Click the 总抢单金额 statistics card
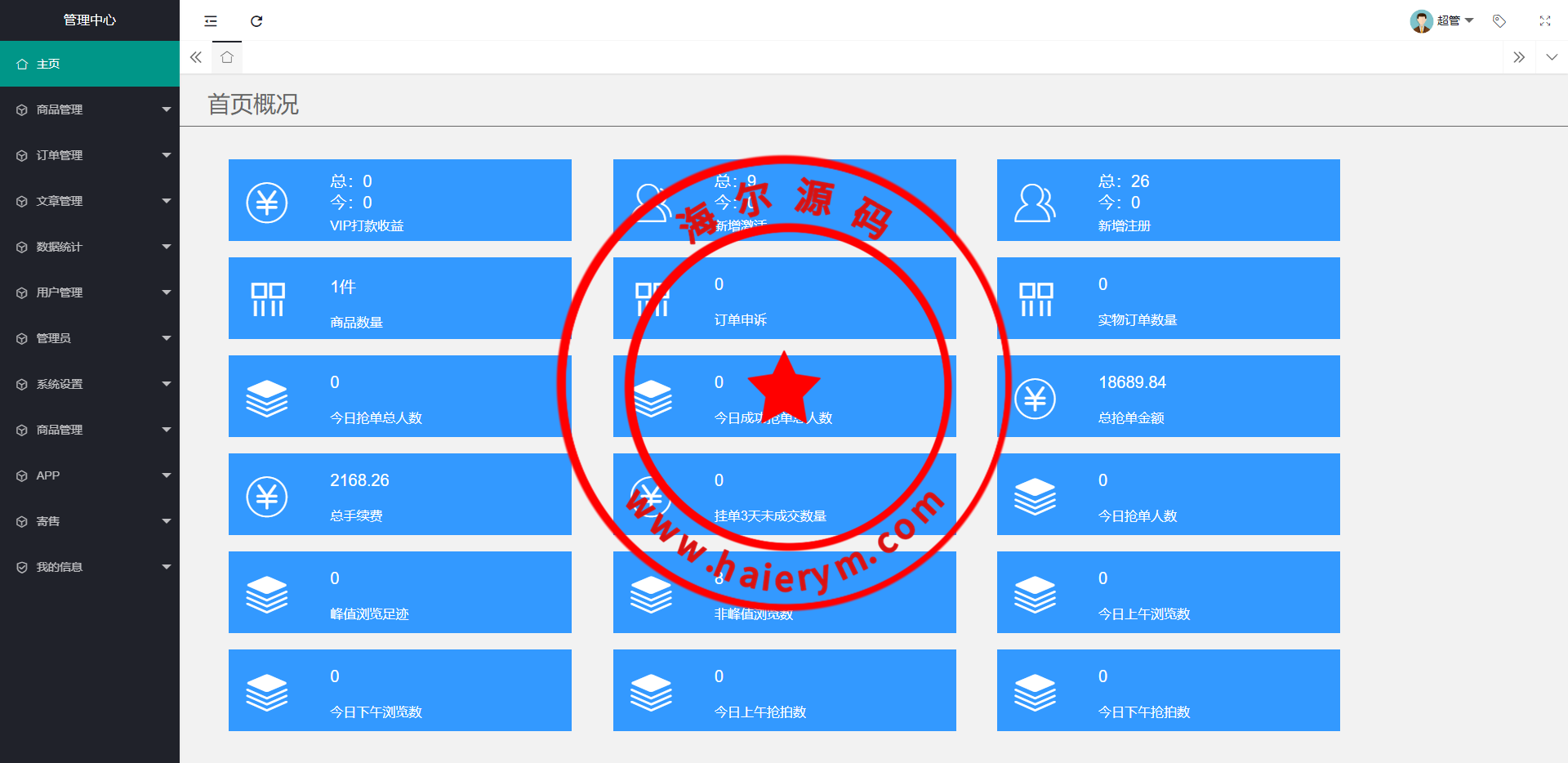The width and height of the screenshot is (1568, 763). click(1168, 396)
